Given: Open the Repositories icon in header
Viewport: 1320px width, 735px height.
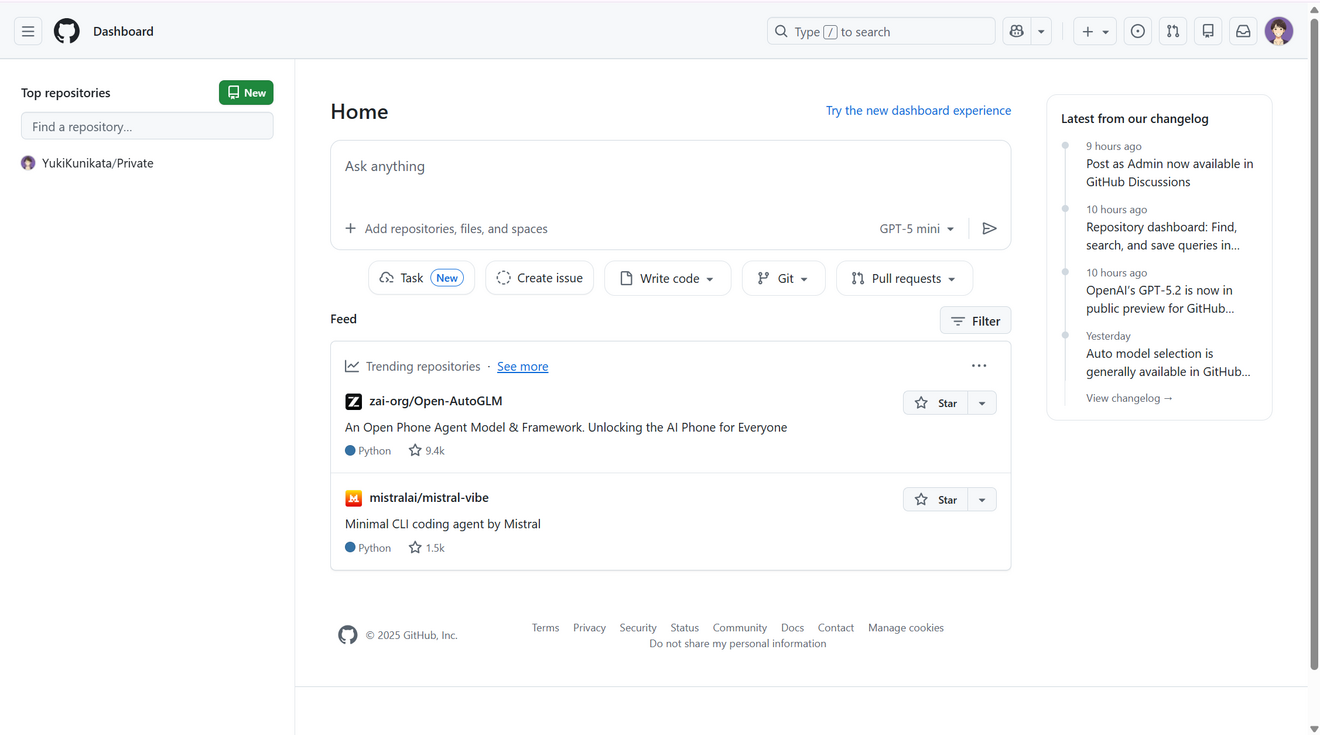Looking at the screenshot, I should click(x=1208, y=32).
